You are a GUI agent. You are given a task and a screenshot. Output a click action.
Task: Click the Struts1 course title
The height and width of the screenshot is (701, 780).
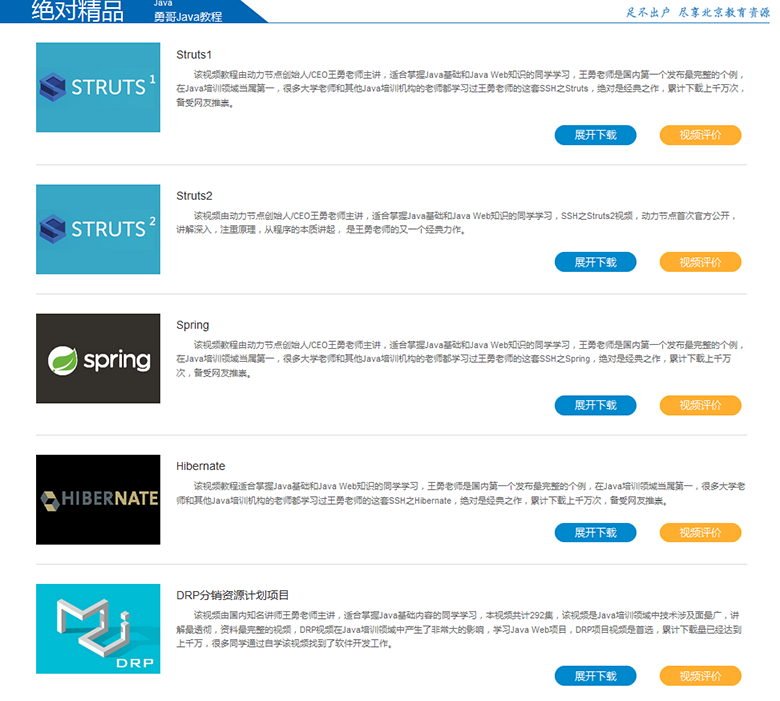point(194,54)
